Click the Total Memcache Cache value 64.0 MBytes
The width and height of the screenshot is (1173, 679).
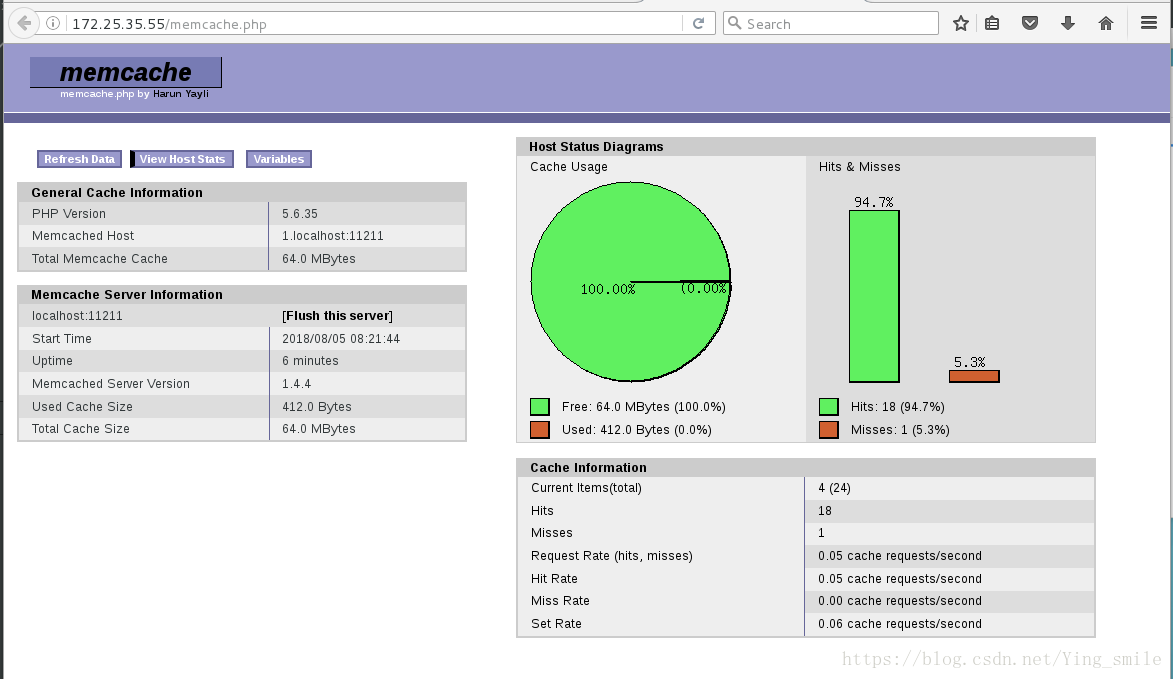(x=319, y=259)
